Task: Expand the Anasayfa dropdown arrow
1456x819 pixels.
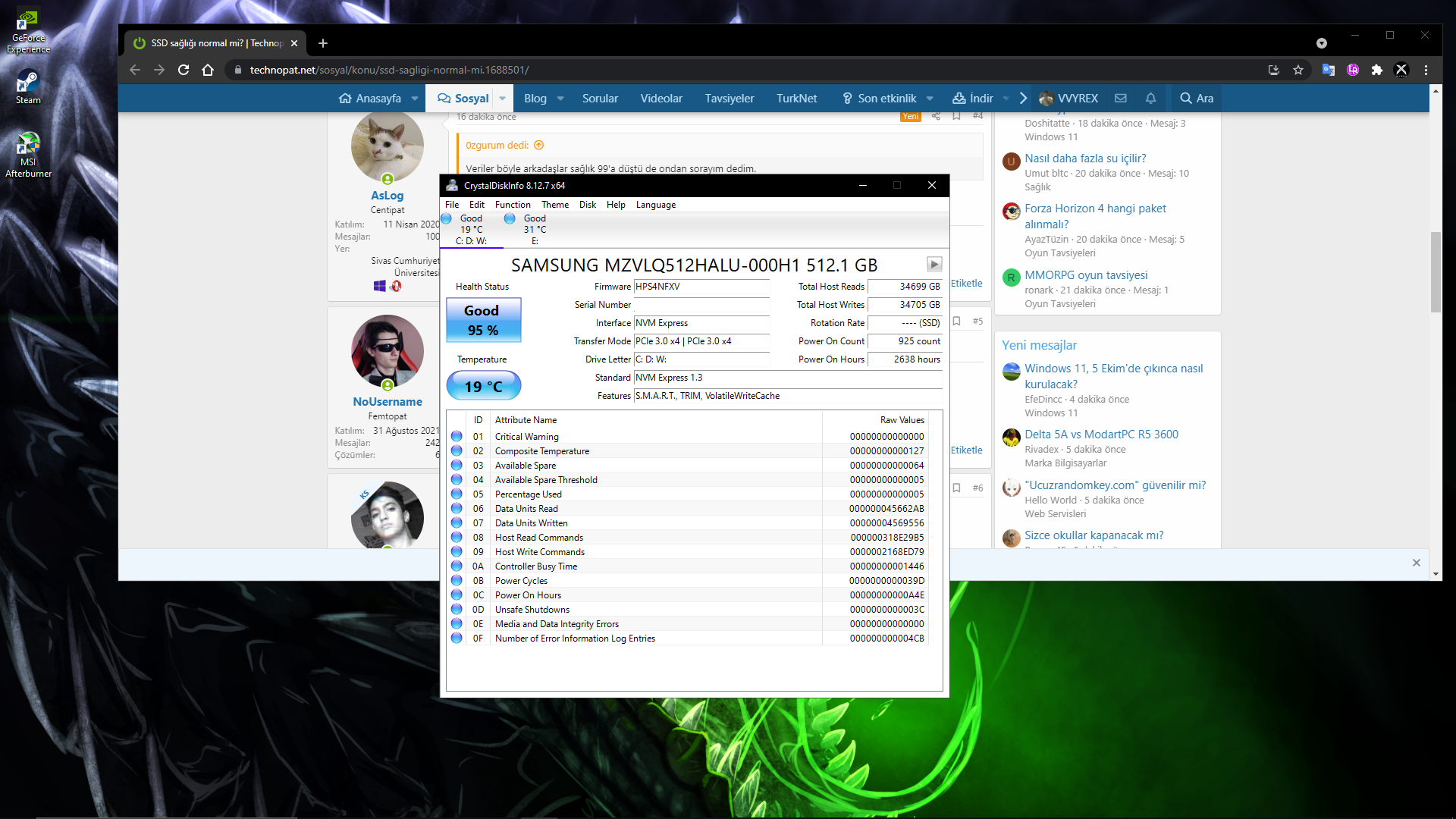Action: 415,99
